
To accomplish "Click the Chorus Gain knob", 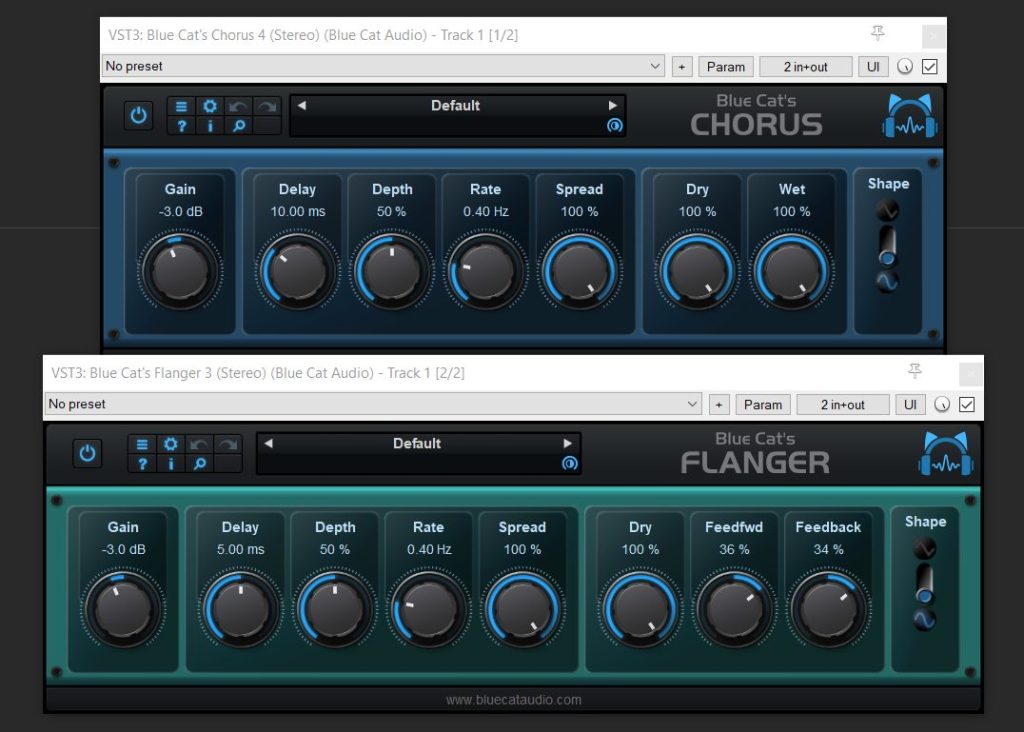I will click(x=180, y=271).
